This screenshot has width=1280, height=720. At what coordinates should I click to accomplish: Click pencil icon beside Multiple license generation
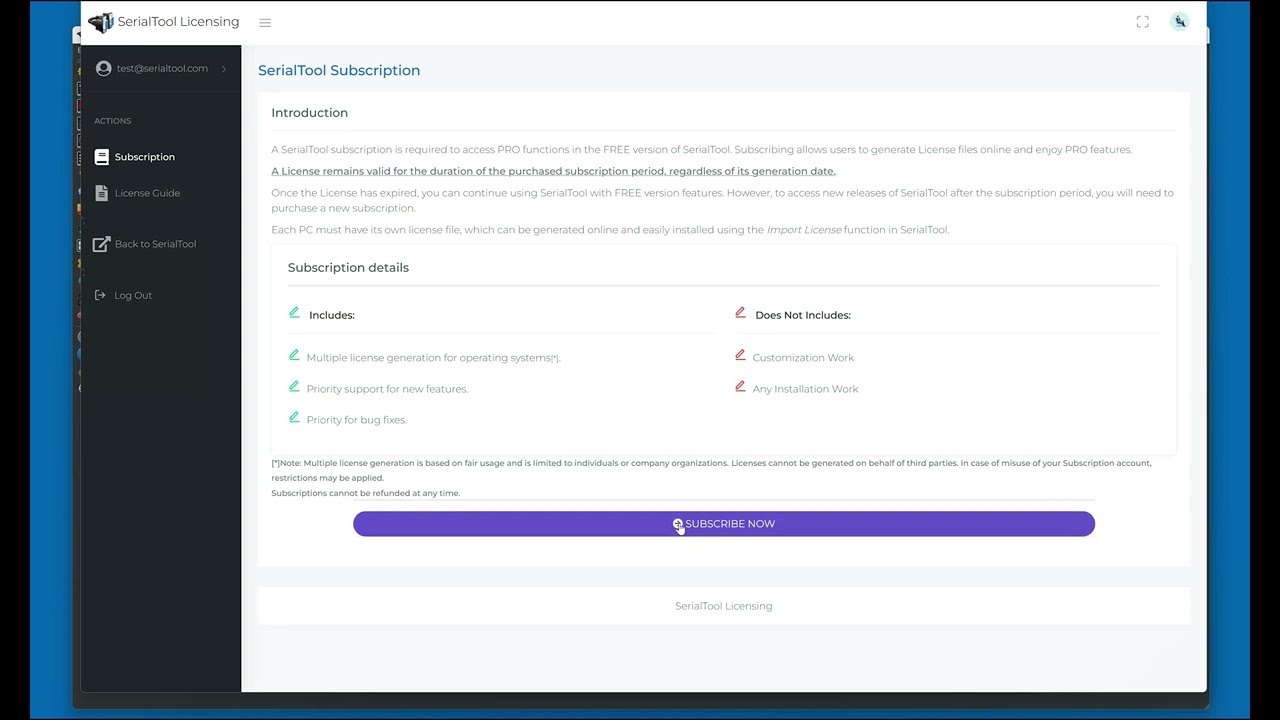pyautogui.click(x=294, y=355)
